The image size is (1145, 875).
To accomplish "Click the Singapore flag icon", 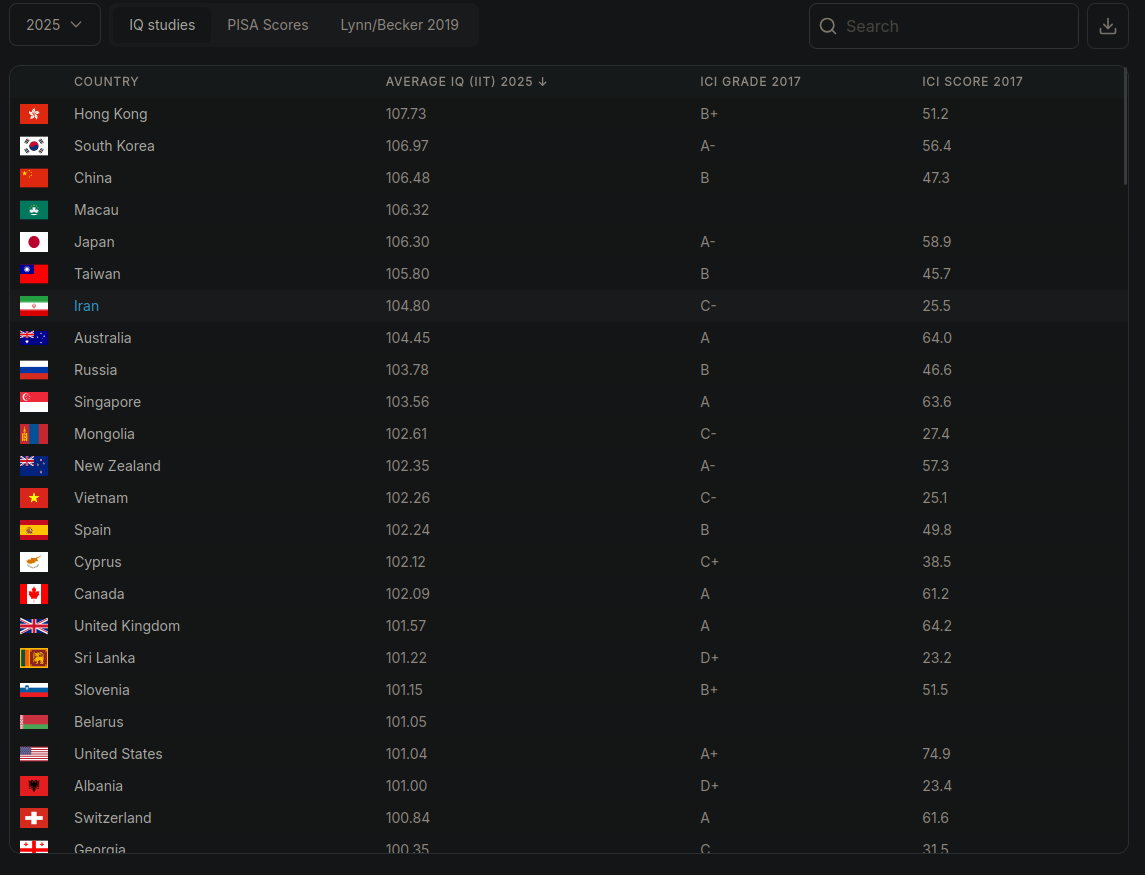I will click(x=34, y=402).
